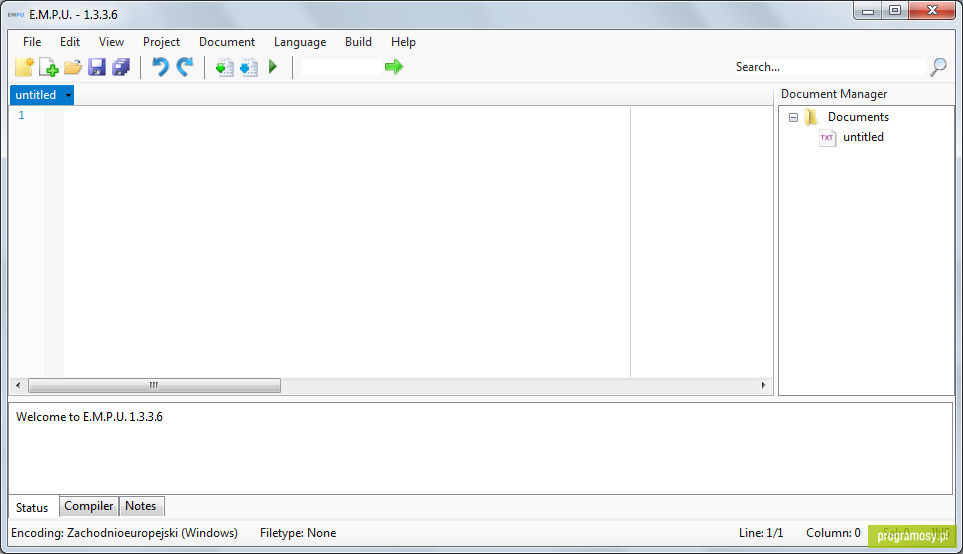Viewport: 963px width, 554px height.
Task: Select untitled in the Document Manager tree
Action: 863,137
